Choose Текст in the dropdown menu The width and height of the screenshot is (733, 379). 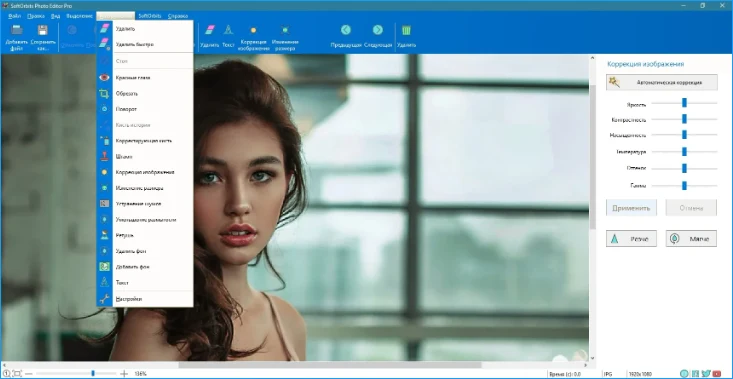click(x=145, y=283)
